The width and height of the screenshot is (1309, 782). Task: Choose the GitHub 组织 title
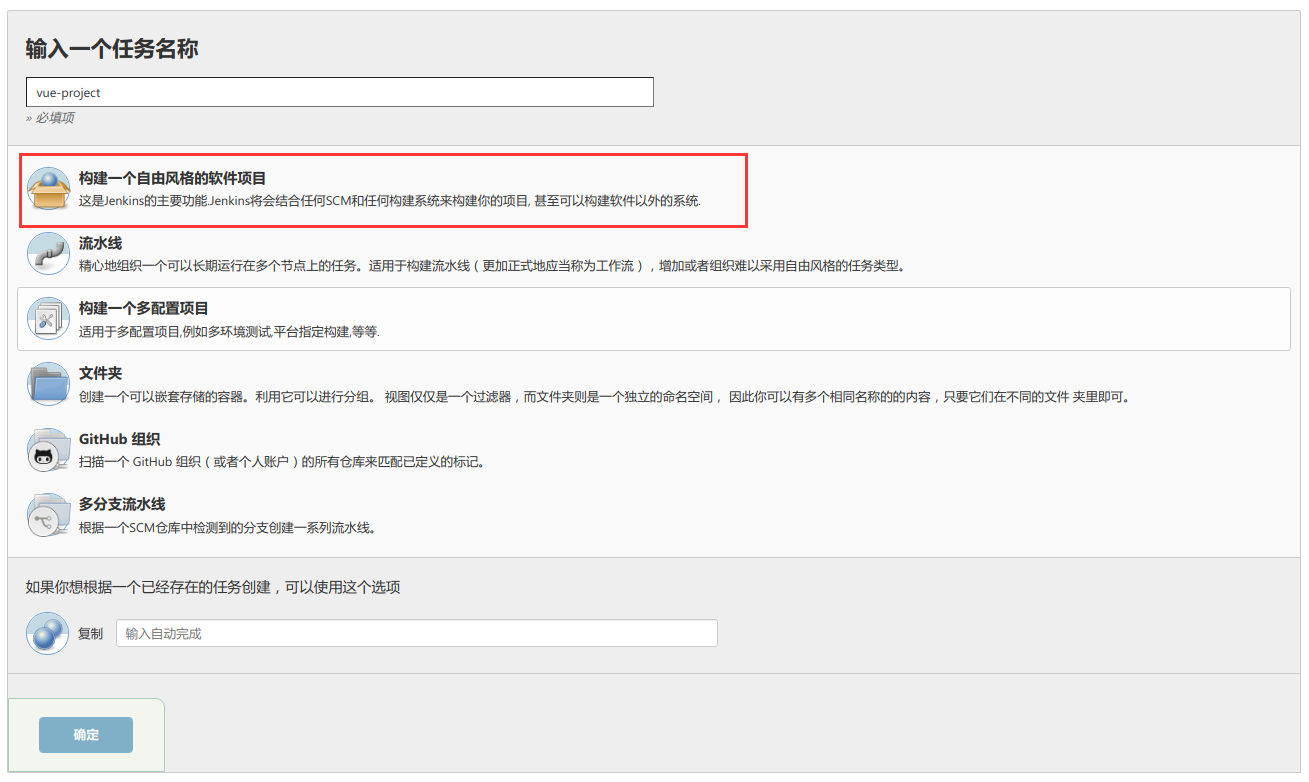pyautogui.click(x=119, y=439)
